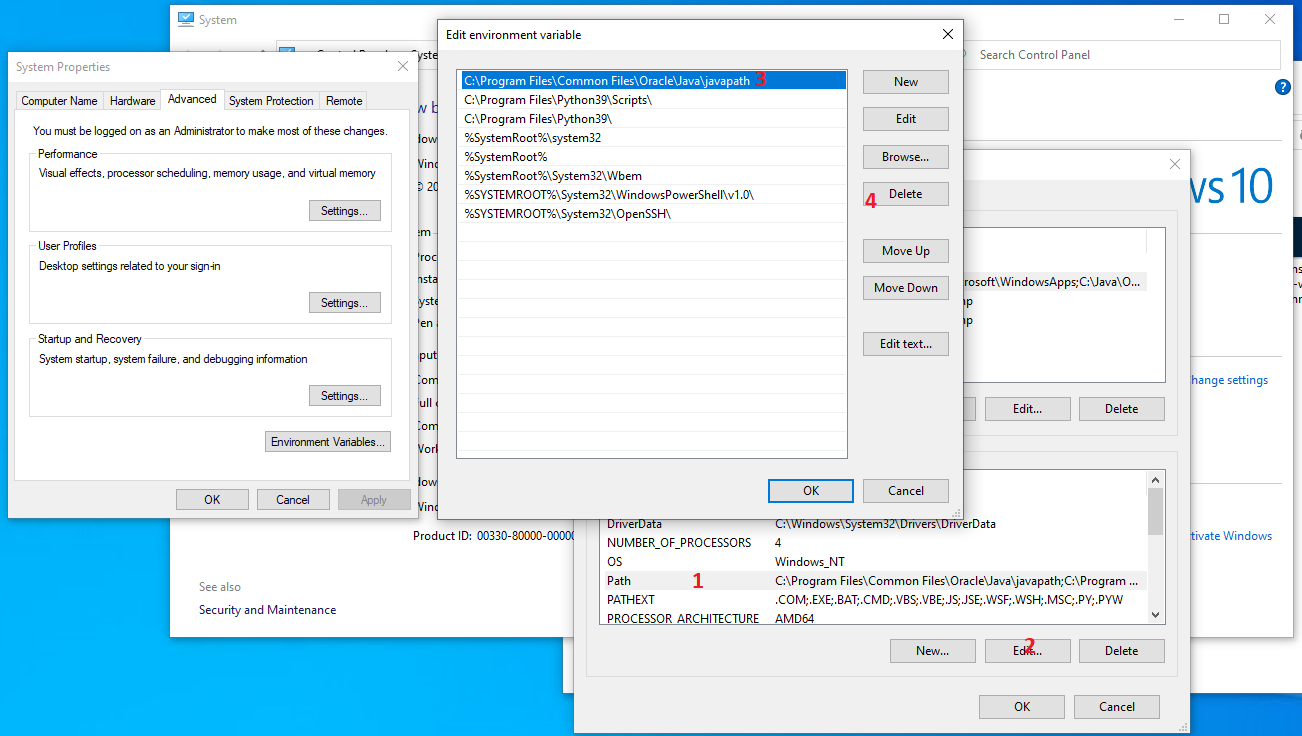Open Performance Settings... button
Viewport: 1302px width, 736px height.
pos(345,211)
